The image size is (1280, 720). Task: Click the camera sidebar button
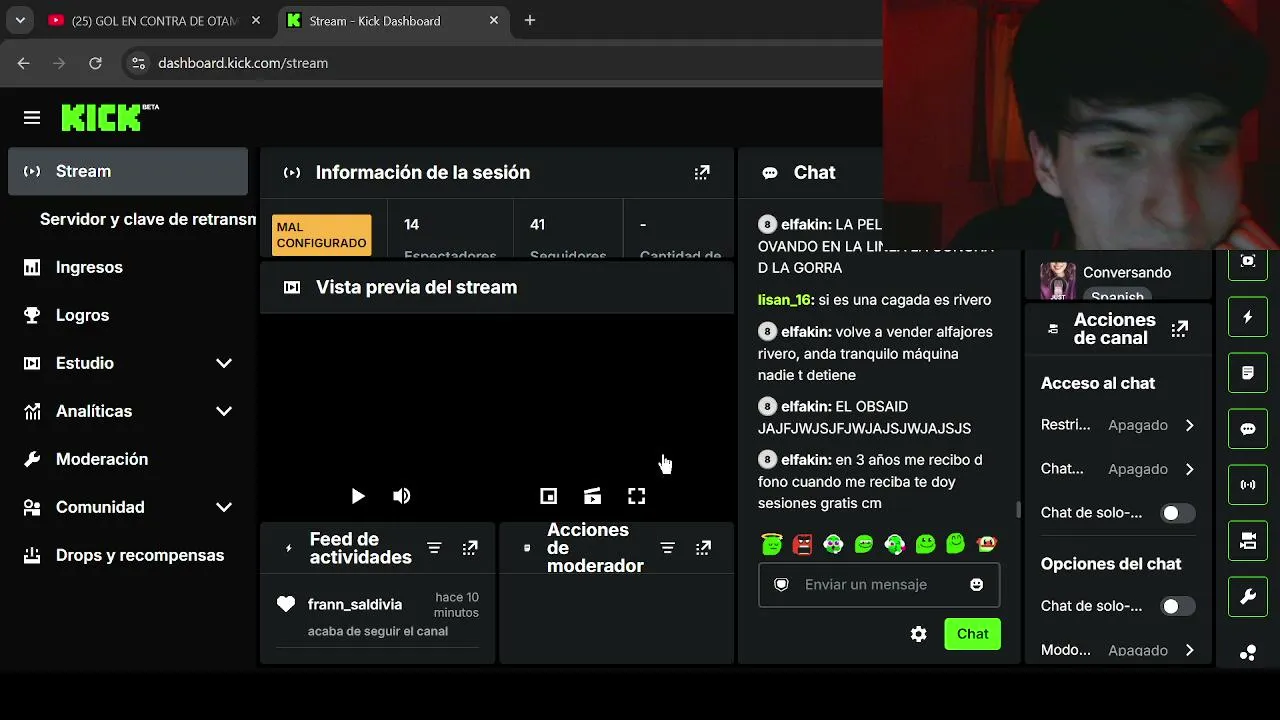coord(1248,541)
